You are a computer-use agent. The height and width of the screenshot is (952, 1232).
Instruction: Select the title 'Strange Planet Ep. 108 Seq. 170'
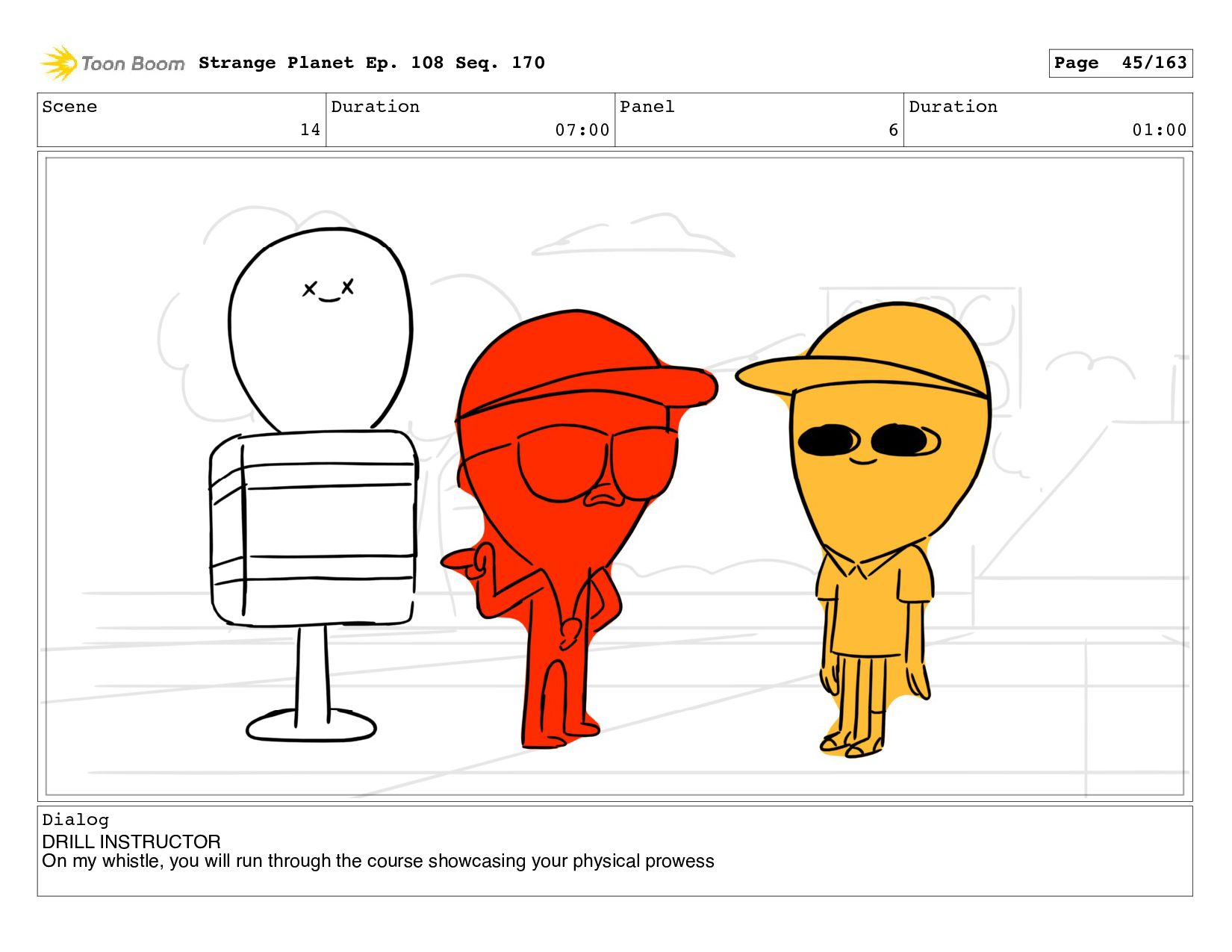(372, 63)
